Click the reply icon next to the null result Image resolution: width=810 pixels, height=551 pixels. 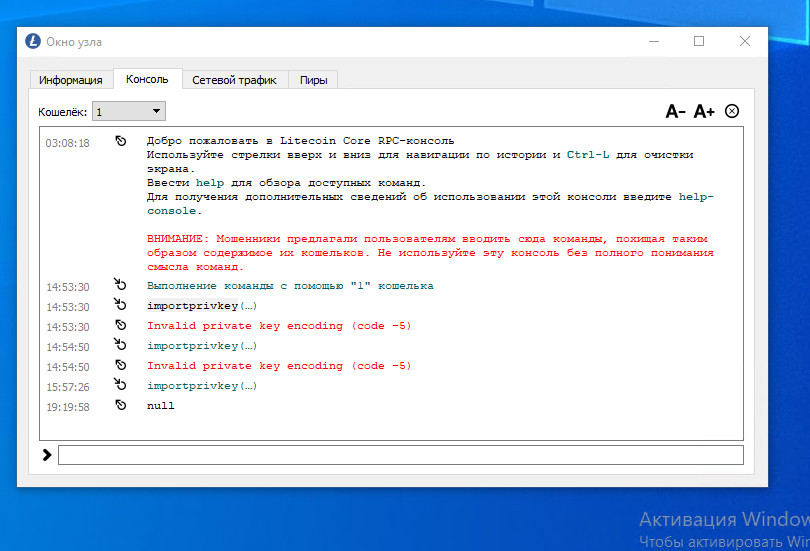[121, 405]
